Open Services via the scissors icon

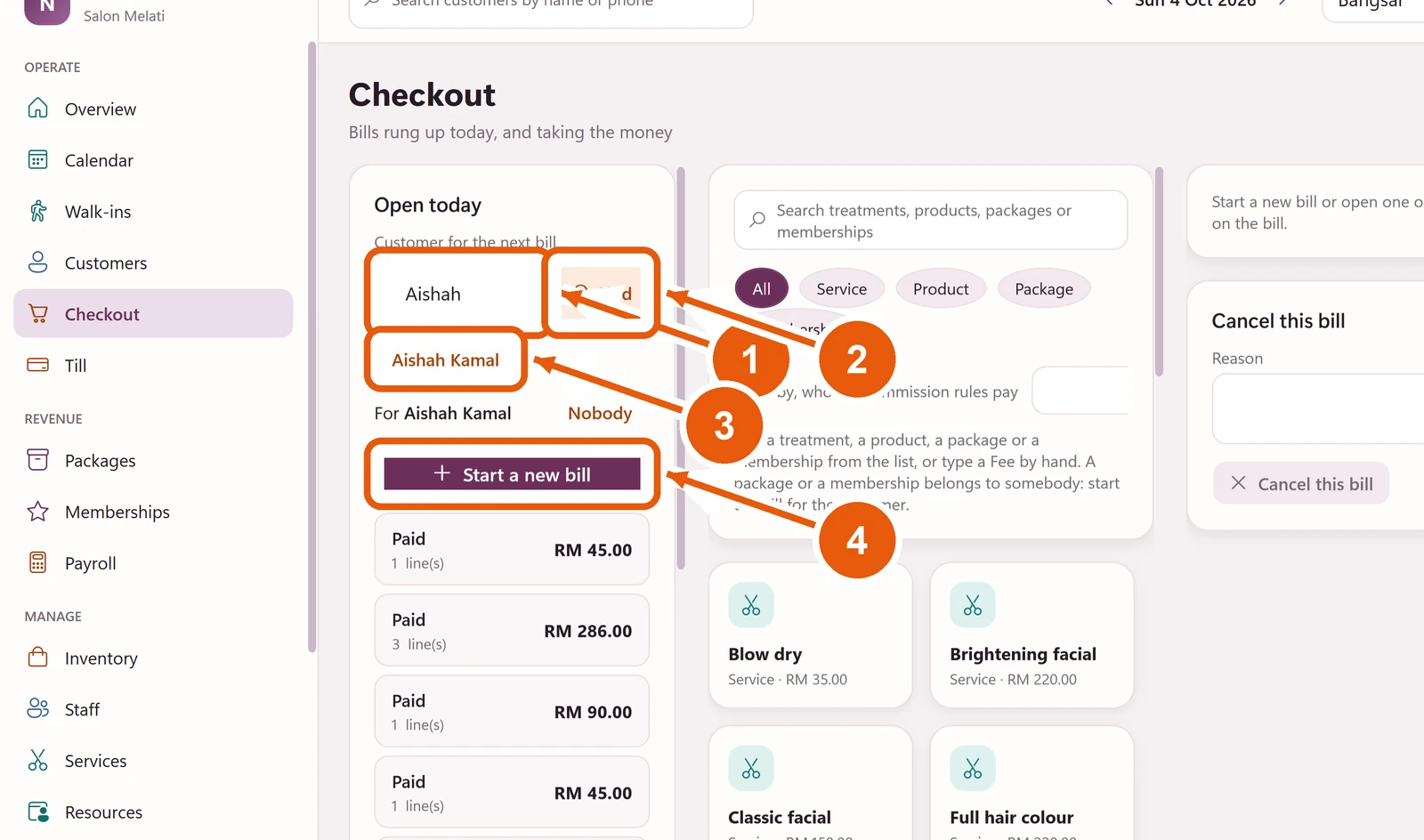coord(37,760)
